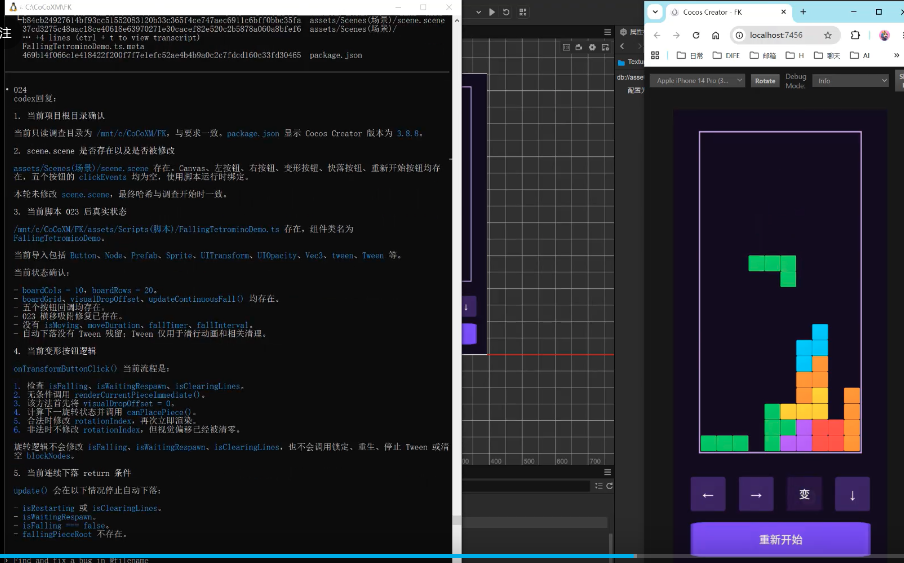This screenshot has height=563, width=904.
Task: Click the scene view rect frame icon
Action: click(566, 47)
